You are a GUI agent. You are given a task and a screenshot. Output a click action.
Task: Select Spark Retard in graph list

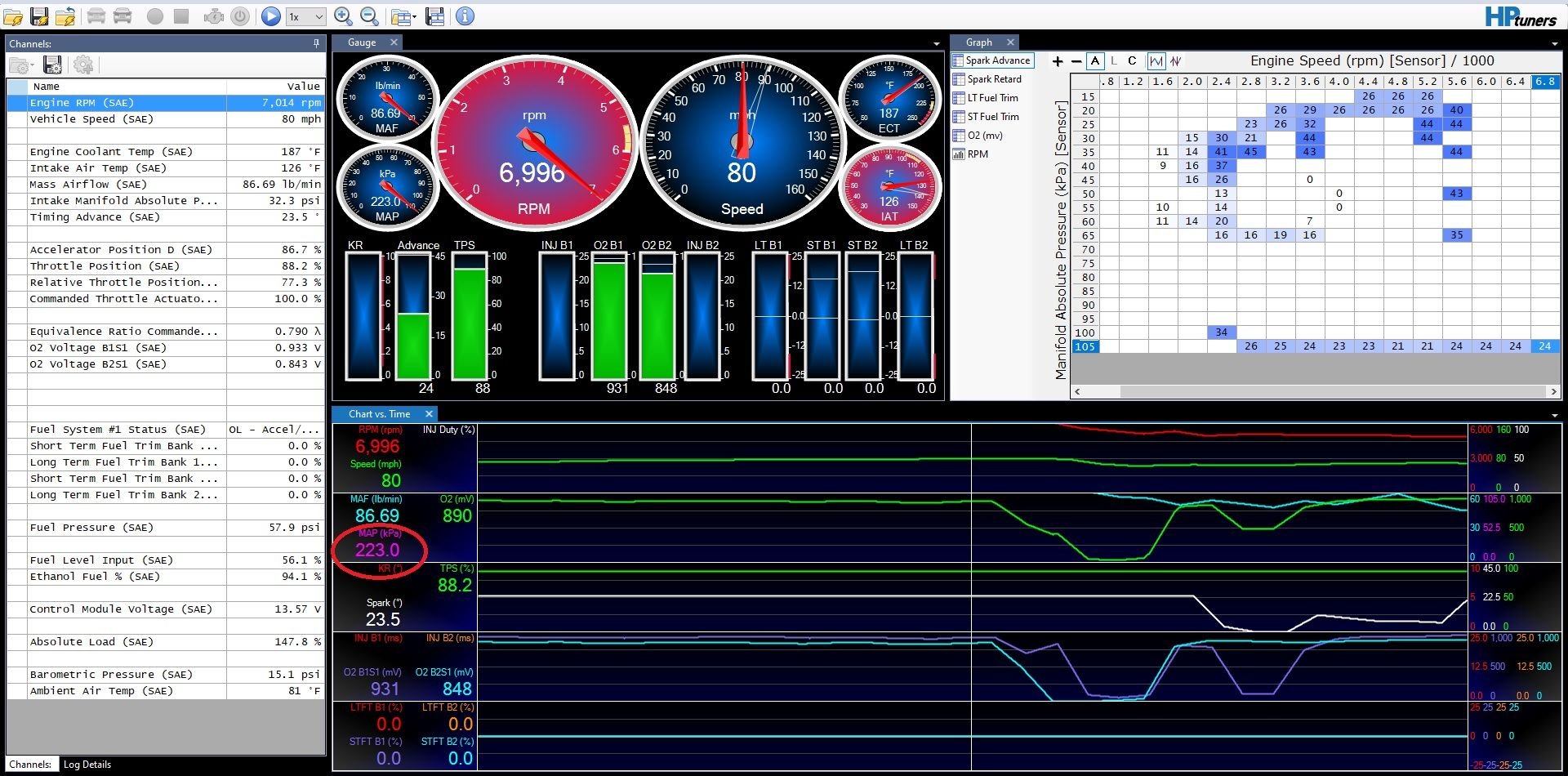[x=994, y=79]
